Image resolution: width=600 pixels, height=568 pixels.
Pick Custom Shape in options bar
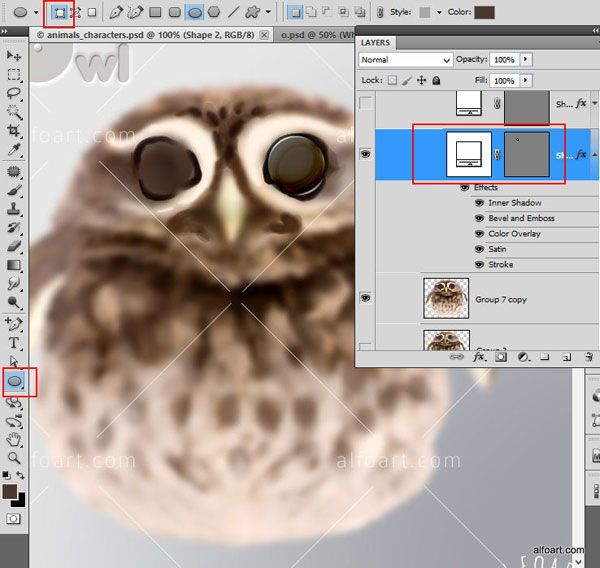252,13
